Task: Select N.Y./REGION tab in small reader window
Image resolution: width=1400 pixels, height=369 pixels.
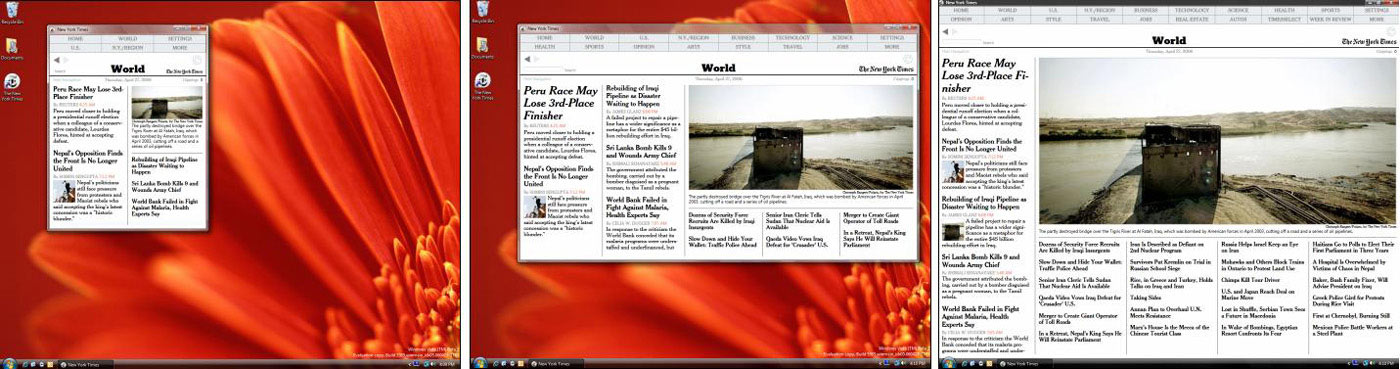Action: pos(127,48)
